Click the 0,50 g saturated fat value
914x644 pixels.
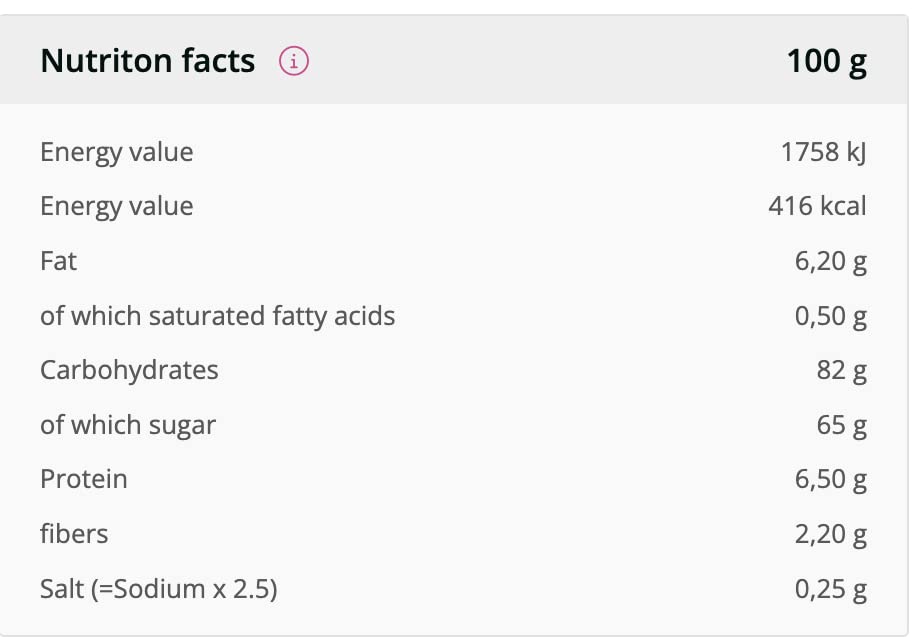click(x=830, y=316)
